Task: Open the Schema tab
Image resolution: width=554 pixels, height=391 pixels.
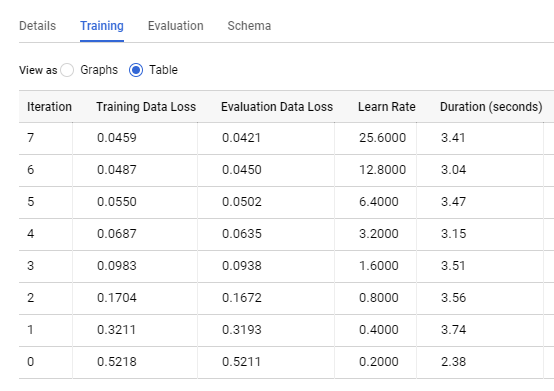Action: pos(249,26)
